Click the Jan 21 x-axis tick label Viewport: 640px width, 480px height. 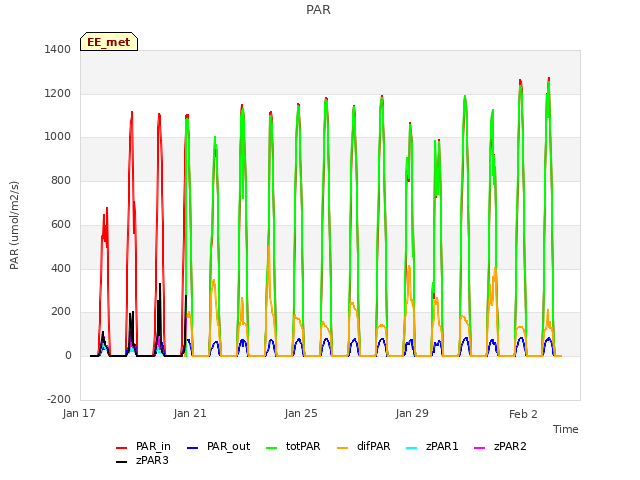tap(190, 413)
